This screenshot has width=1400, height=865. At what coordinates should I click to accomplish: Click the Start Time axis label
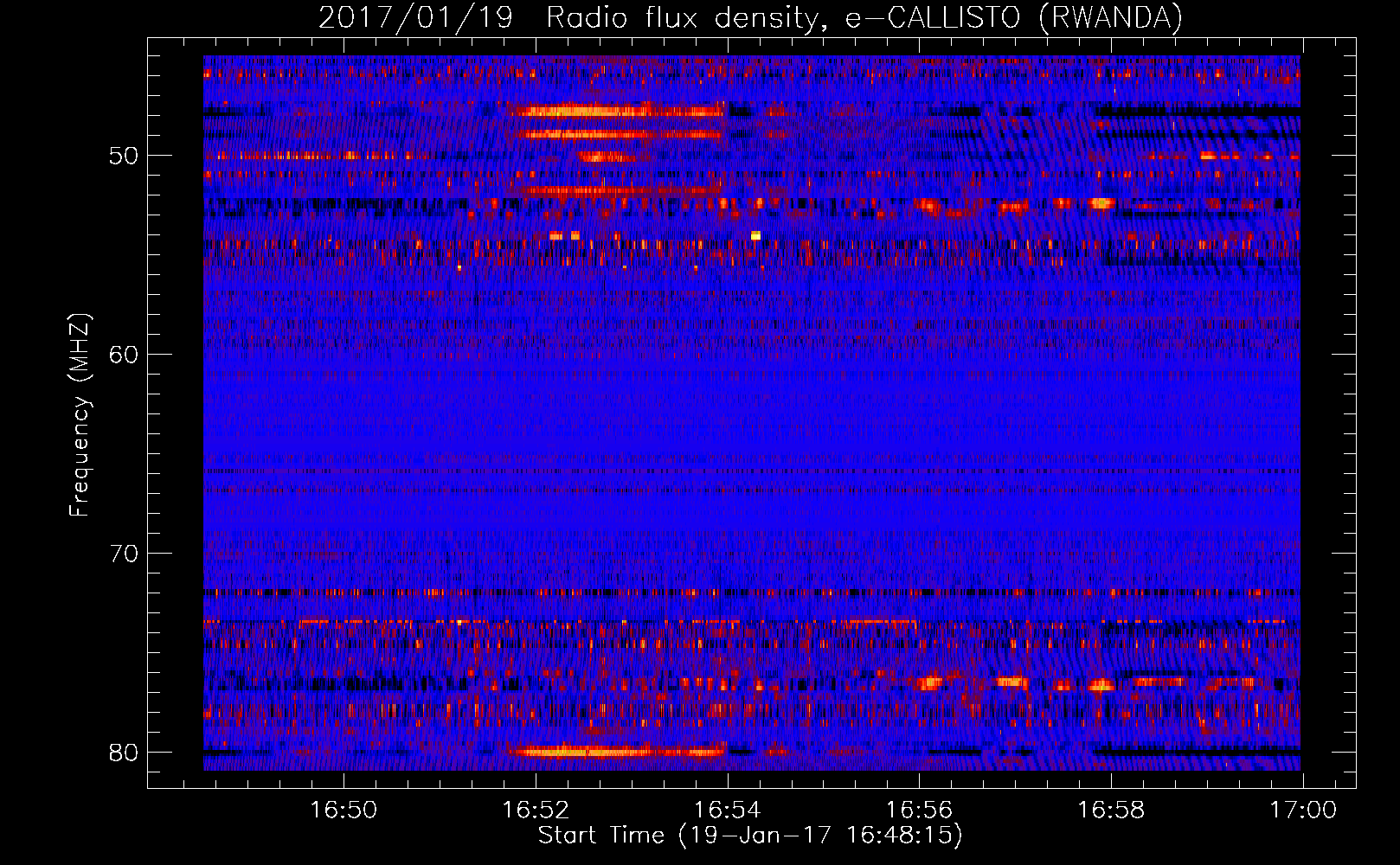[750, 836]
